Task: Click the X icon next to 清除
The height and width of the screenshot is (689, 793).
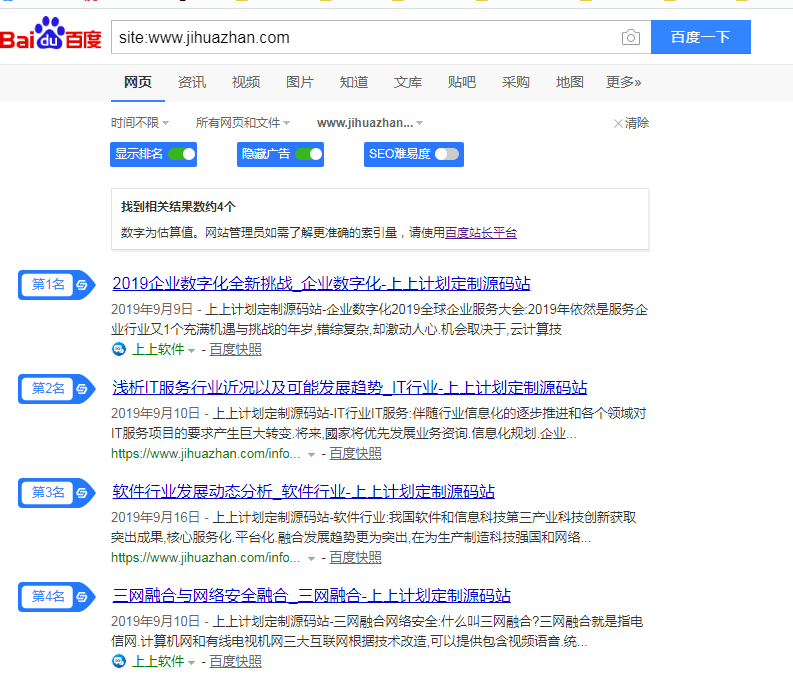Action: 618,123
